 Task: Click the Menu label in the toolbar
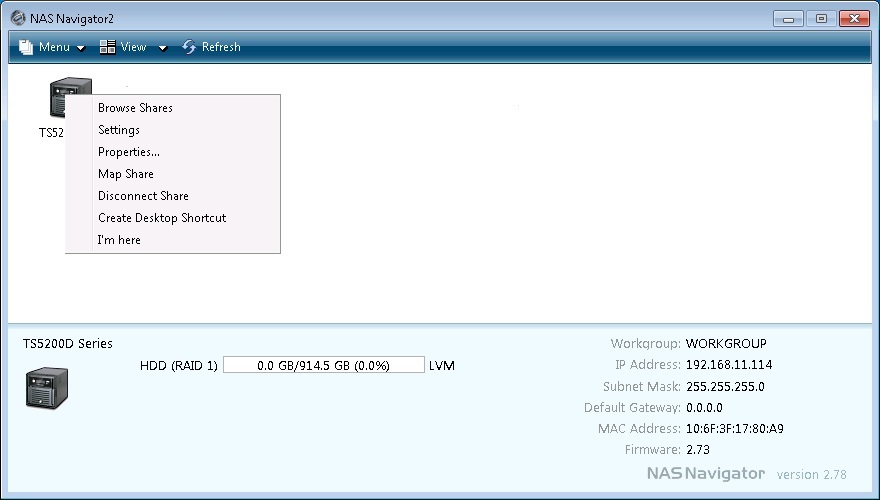coord(54,47)
